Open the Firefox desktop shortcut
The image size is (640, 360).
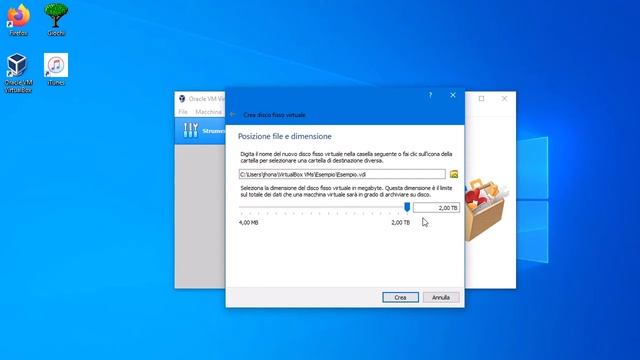(x=18, y=19)
